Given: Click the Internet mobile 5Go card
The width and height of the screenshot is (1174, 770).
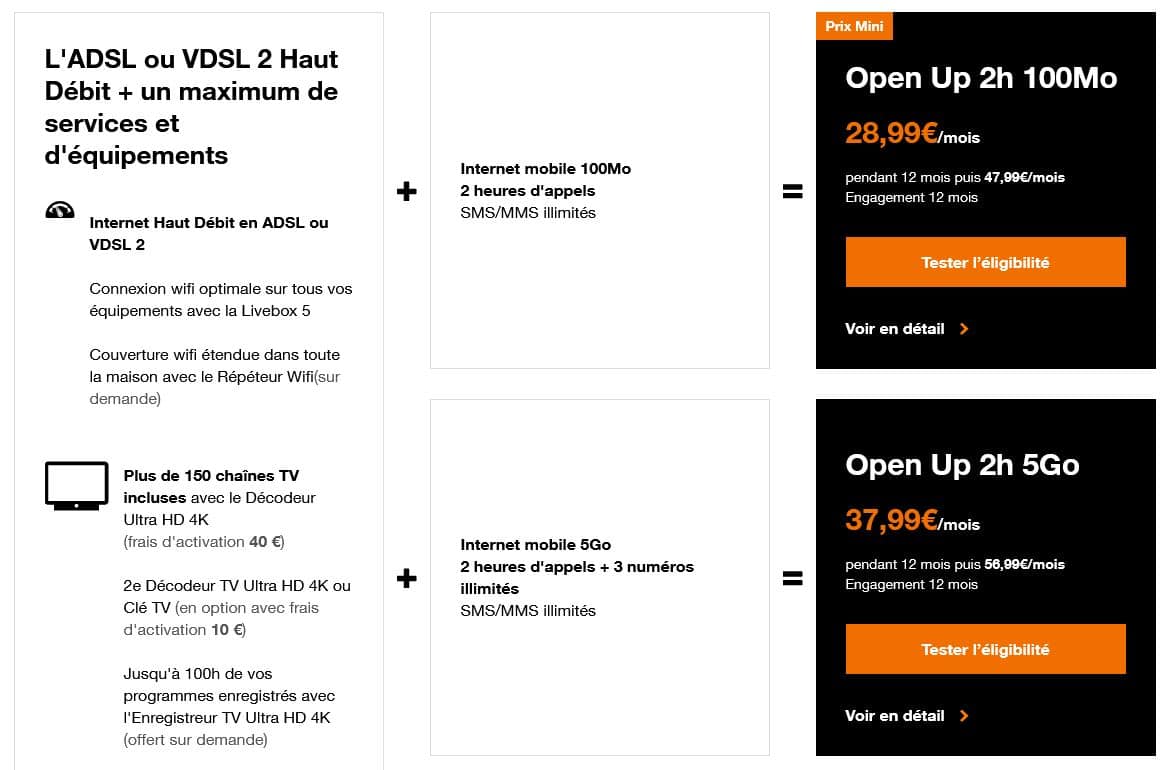Looking at the screenshot, I should pyautogui.click(x=600, y=577).
